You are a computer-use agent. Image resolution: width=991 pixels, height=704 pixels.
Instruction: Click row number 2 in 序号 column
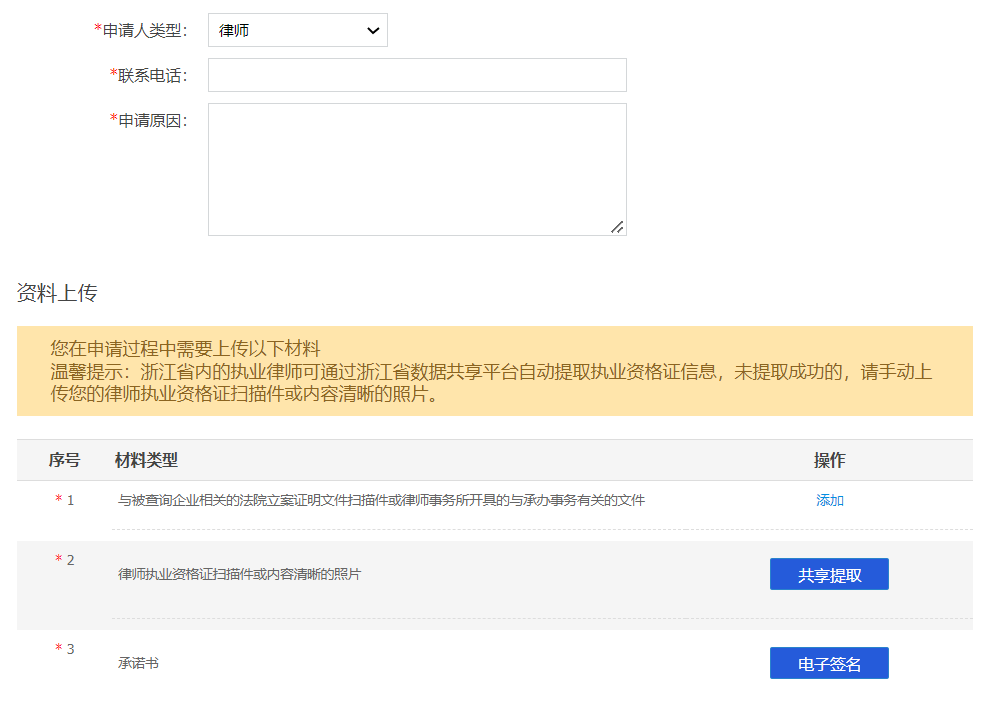click(x=70, y=559)
